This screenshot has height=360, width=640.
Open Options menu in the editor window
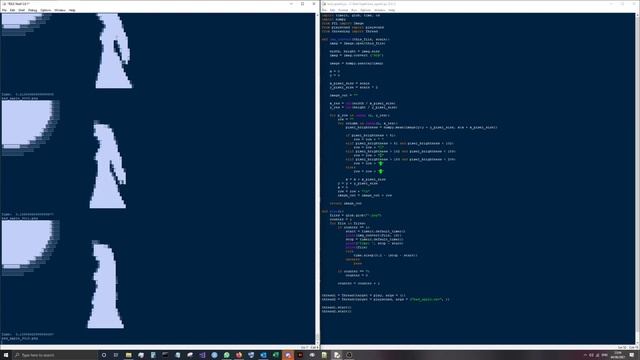tap(366, 10)
